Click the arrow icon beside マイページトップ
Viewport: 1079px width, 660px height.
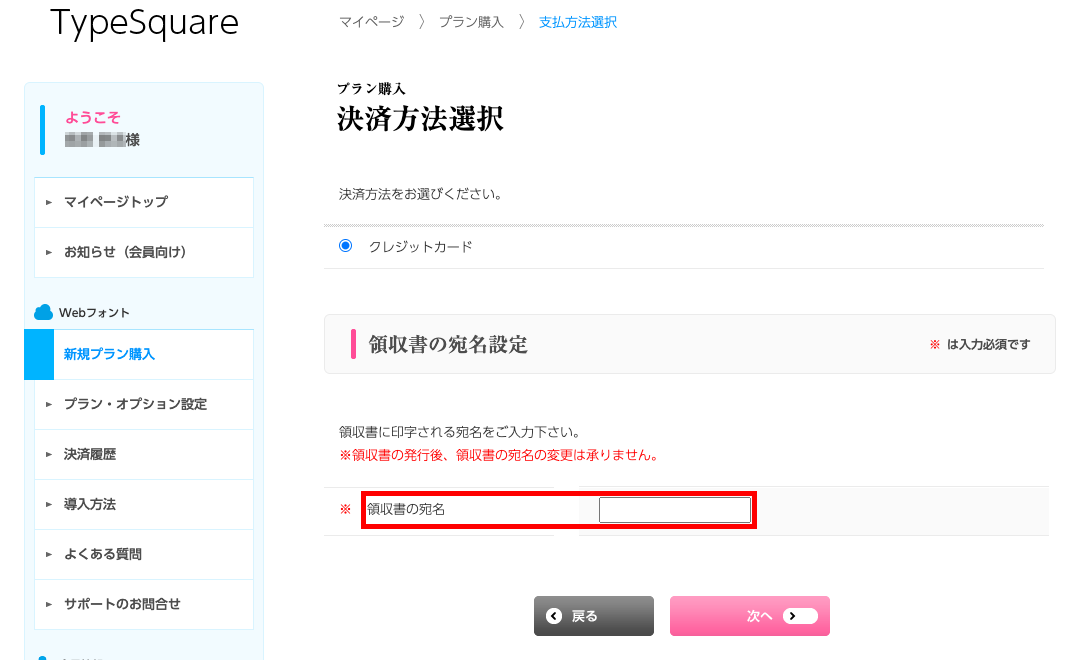pos(49,202)
